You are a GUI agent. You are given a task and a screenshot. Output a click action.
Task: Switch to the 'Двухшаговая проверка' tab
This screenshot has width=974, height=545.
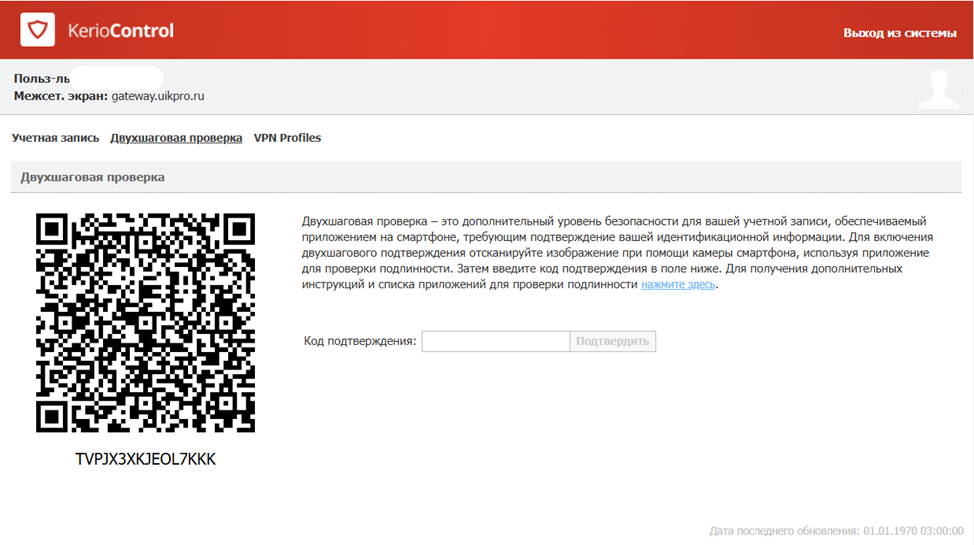click(176, 138)
